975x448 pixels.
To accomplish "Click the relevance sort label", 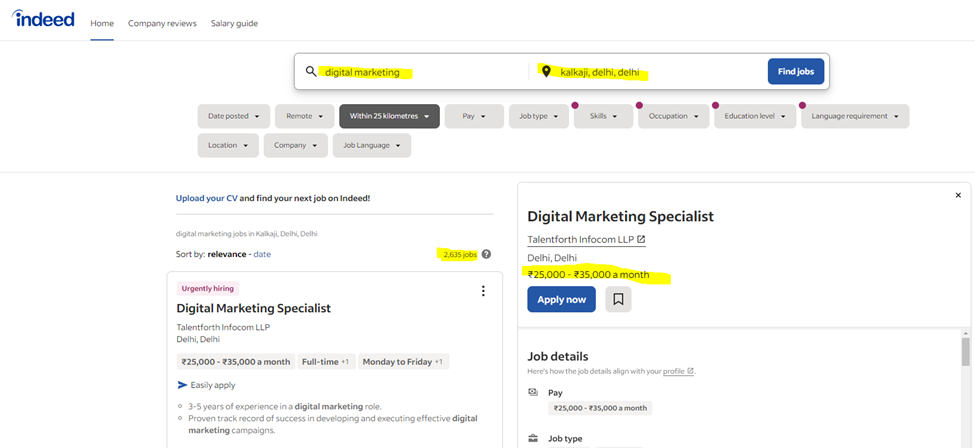I will 226,254.
